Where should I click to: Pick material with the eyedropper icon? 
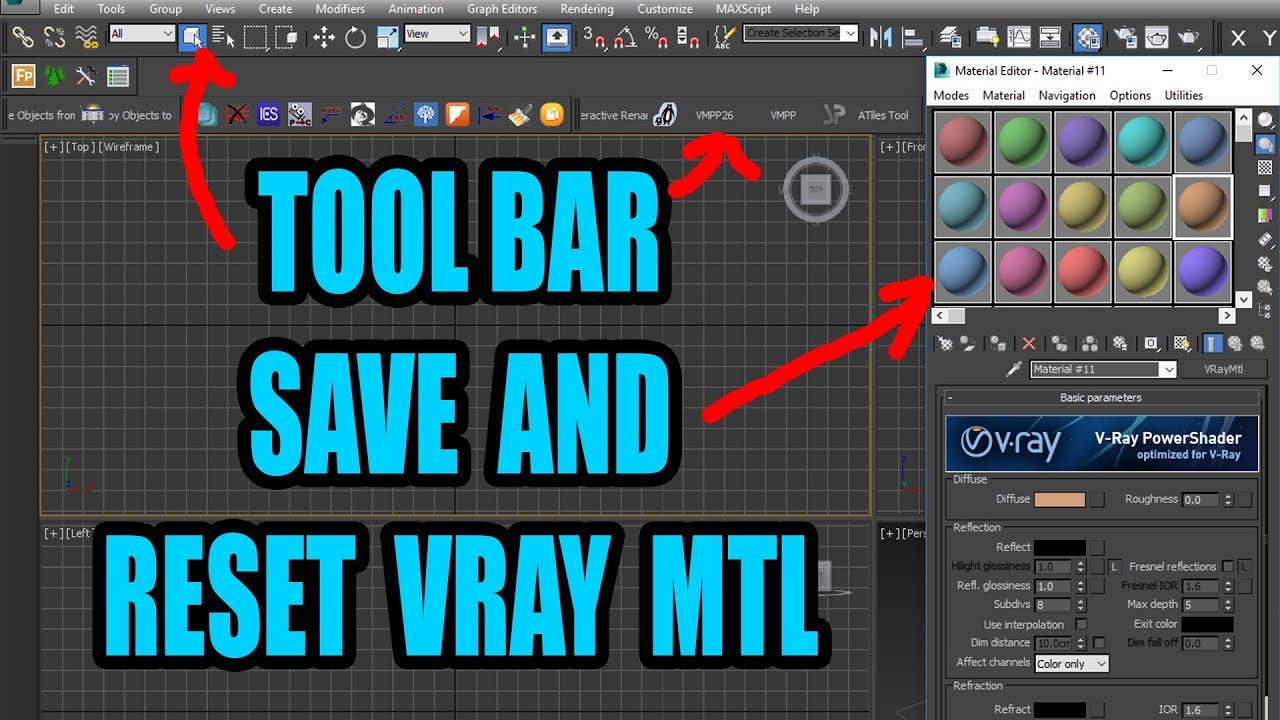pyautogui.click(x=1014, y=369)
